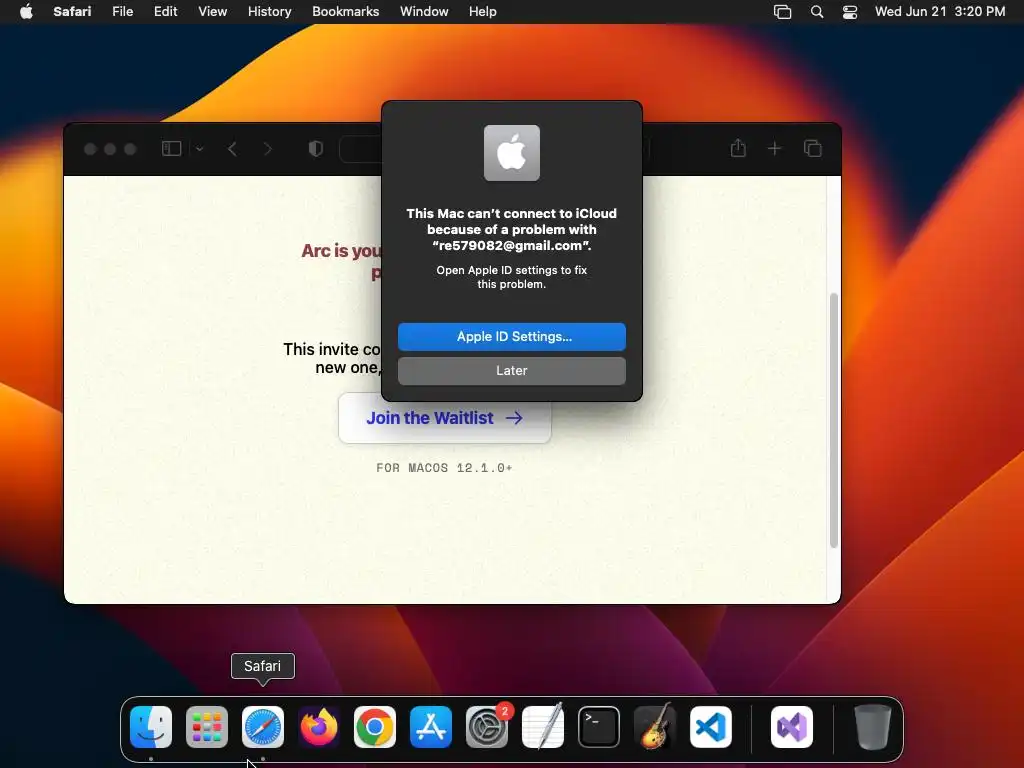Open Apple ID Settings from dialog
Viewport: 1024px width, 768px height.
tap(511, 336)
